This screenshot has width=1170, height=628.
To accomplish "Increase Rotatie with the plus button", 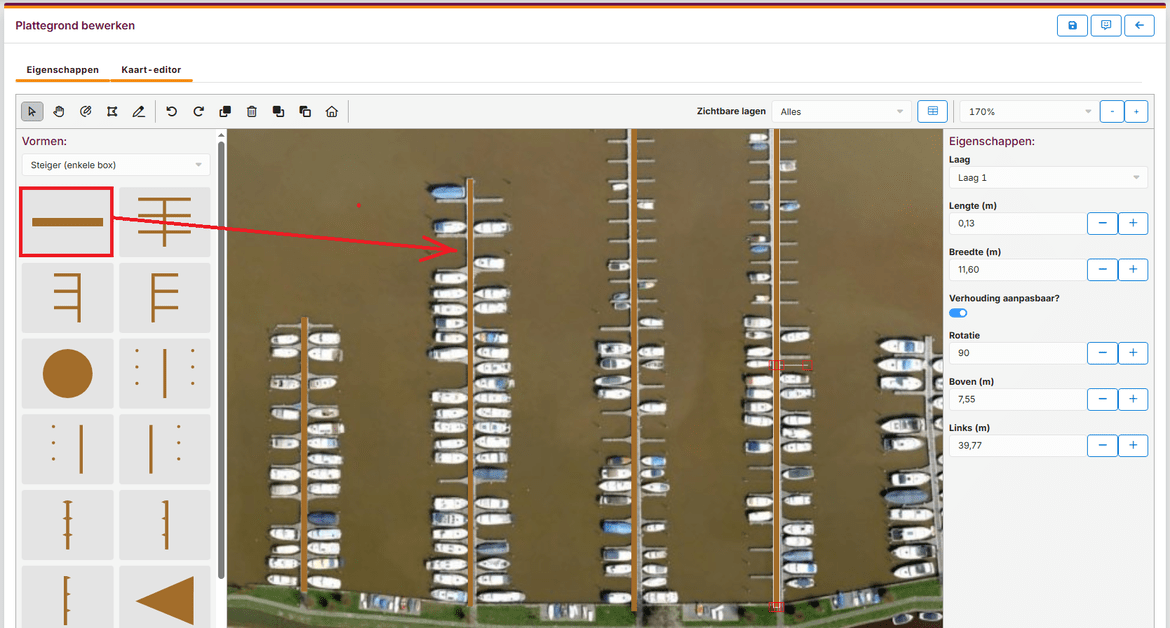I will tap(1132, 353).
